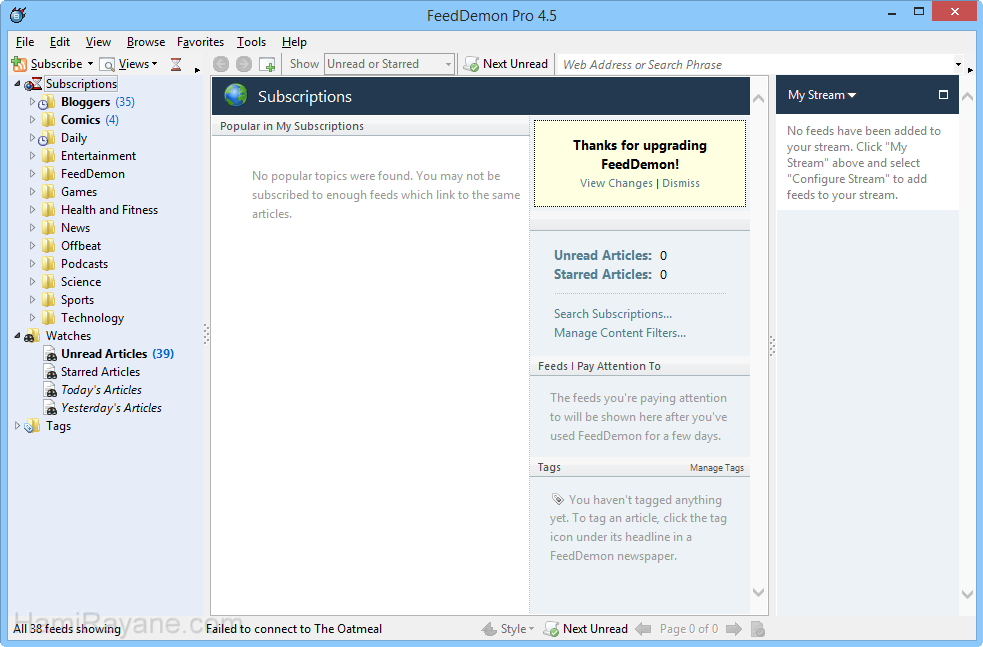The image size is (983, 647).
Task: Open Manage Content Filters link
Action: [619, 333]
